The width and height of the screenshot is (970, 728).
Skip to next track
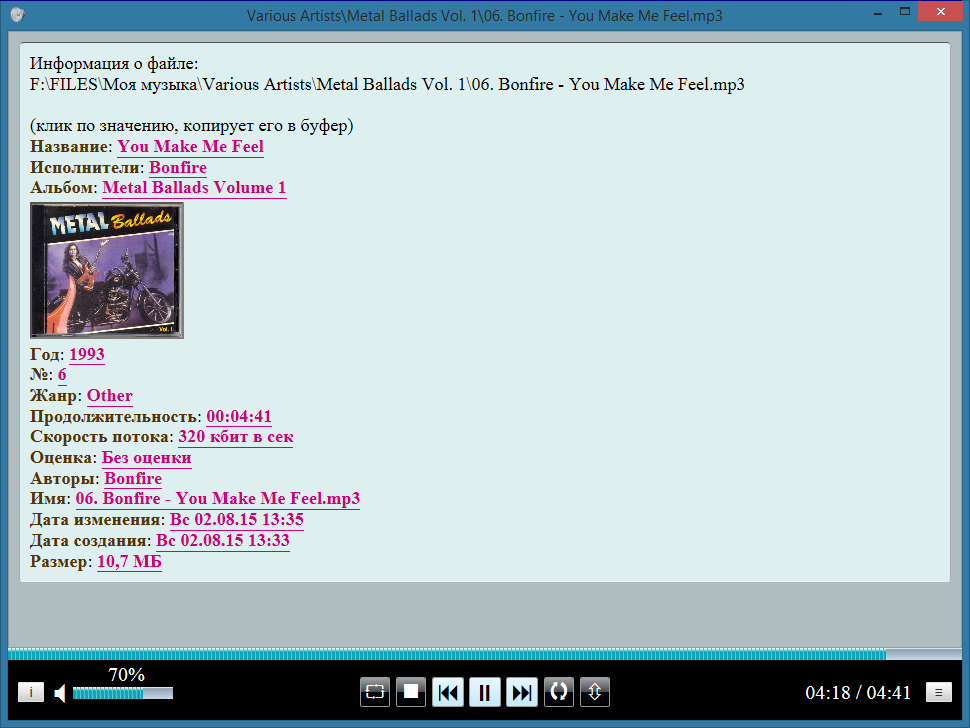[x=521, y=692]
